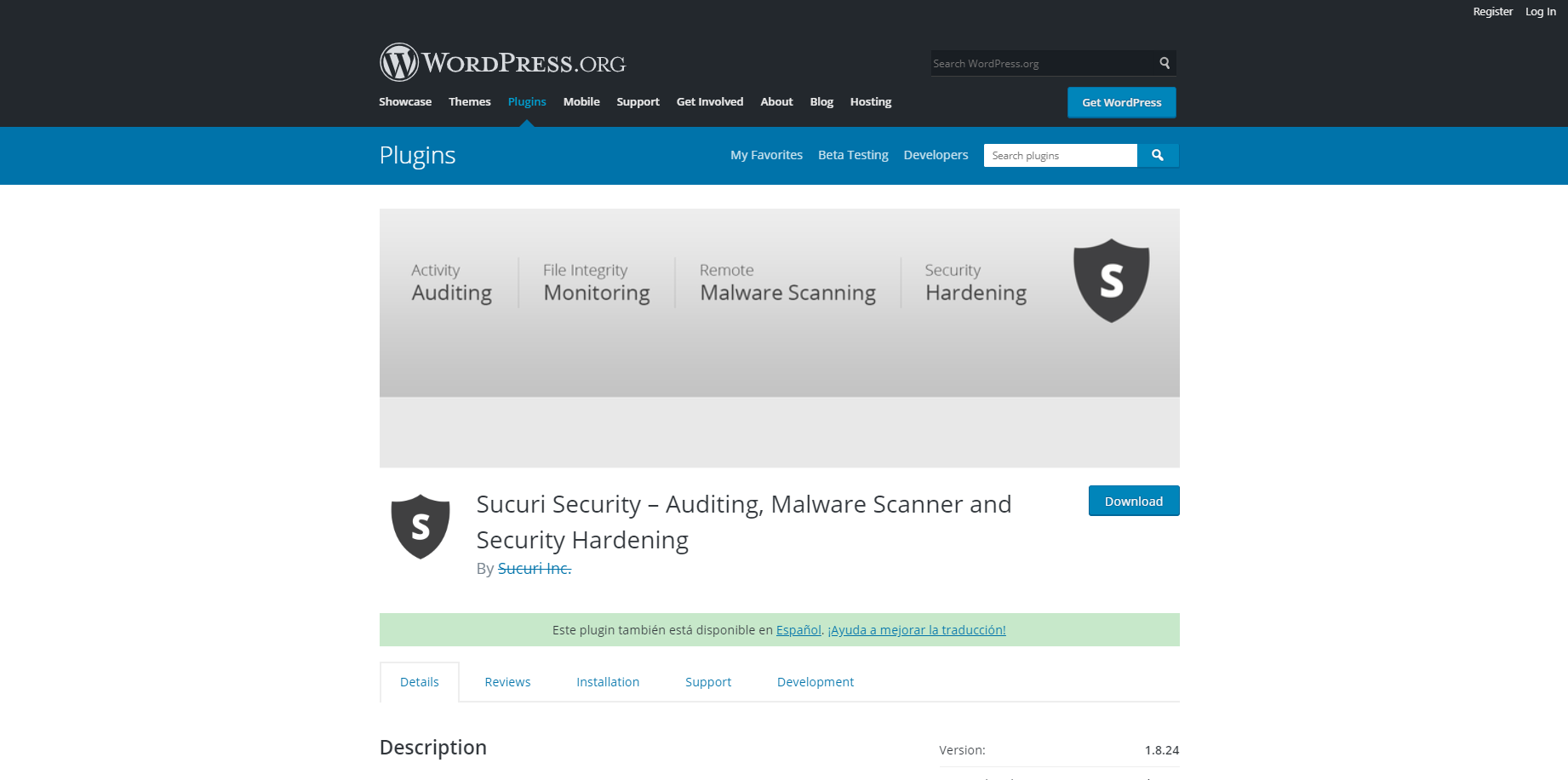Click the Description heading
1568x780 pixels.
point(433,747)
